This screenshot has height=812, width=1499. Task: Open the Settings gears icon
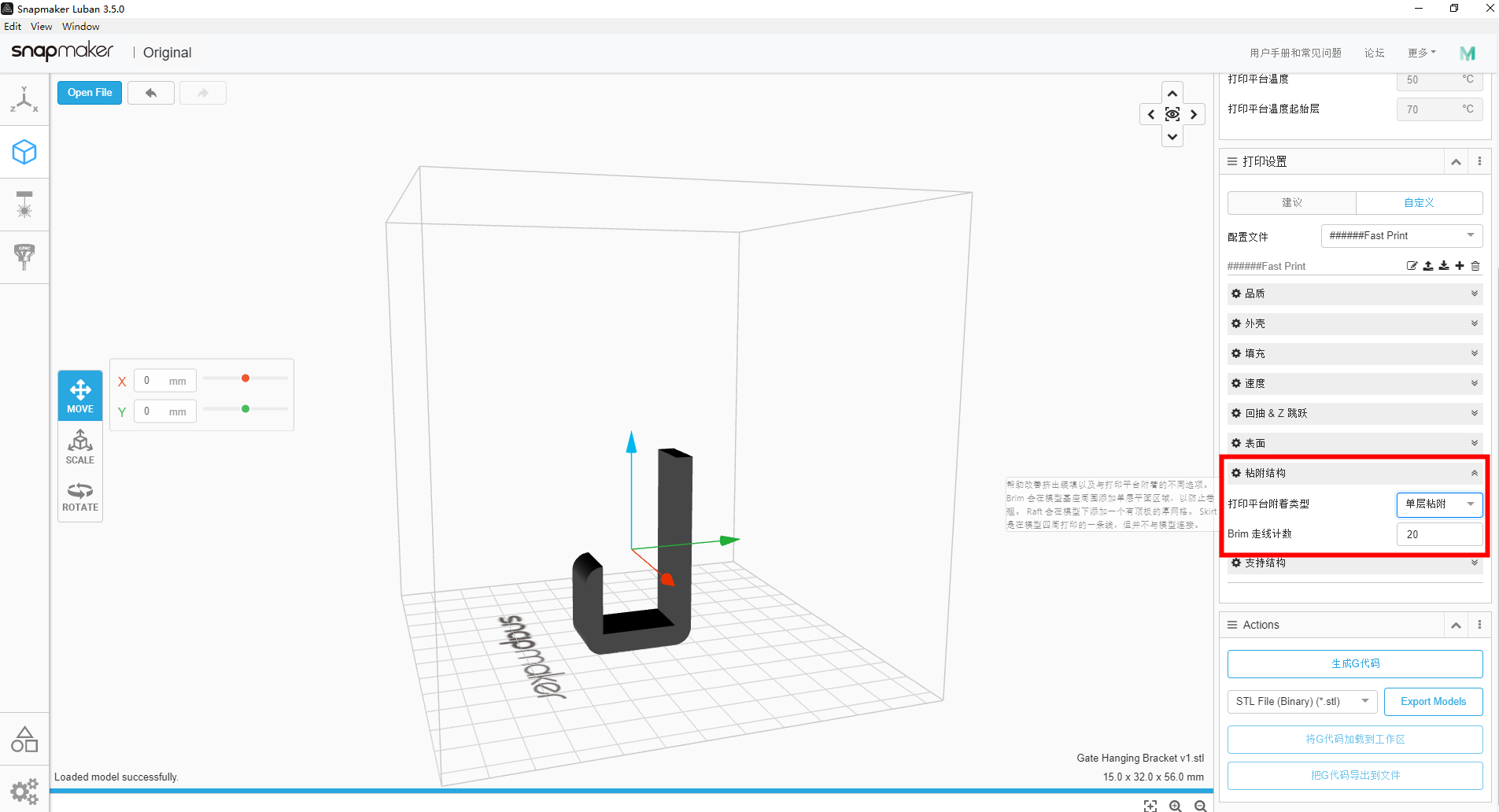[24, 791]
